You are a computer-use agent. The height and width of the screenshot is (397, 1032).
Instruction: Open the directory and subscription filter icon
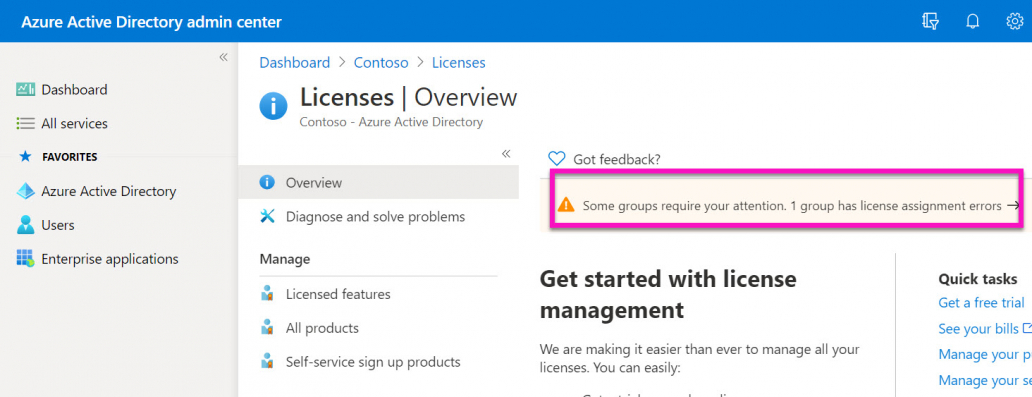930,22
